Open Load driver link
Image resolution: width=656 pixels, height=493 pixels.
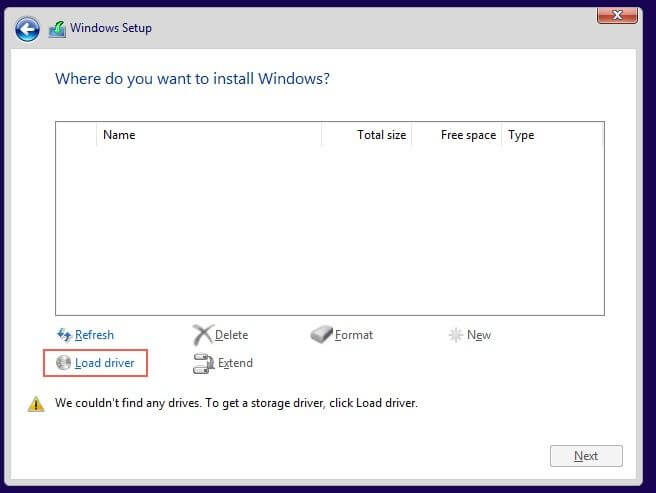tap(104, 363)
